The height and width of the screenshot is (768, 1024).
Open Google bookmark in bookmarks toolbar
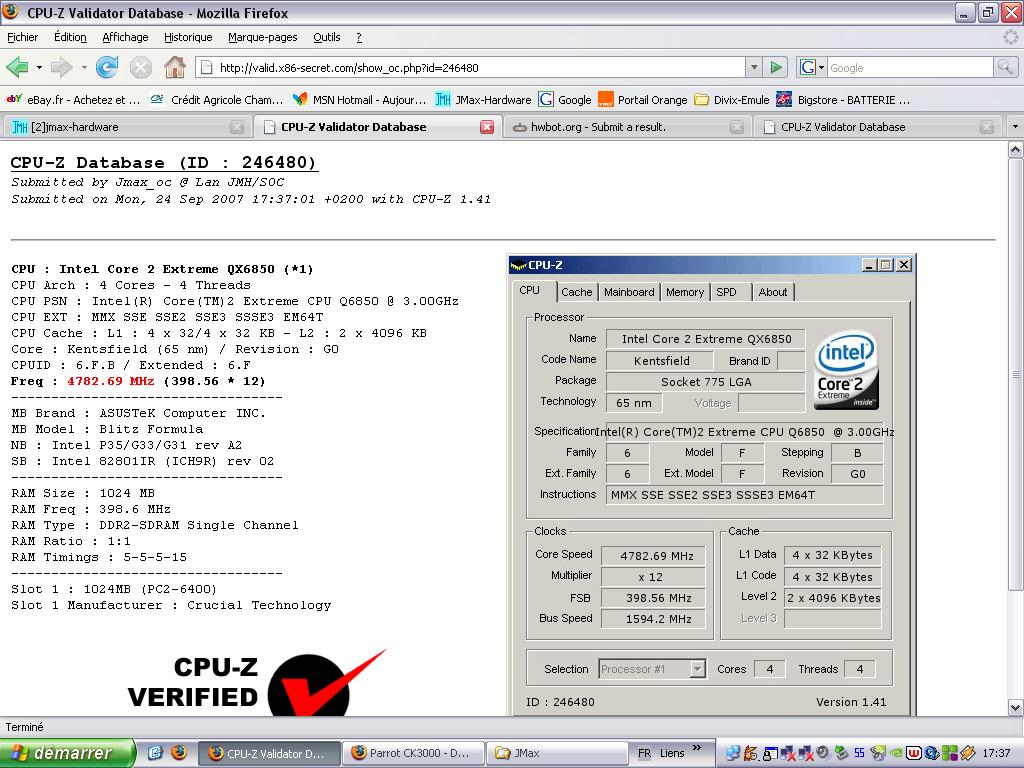pyautogui.click(x=565, y=100)
